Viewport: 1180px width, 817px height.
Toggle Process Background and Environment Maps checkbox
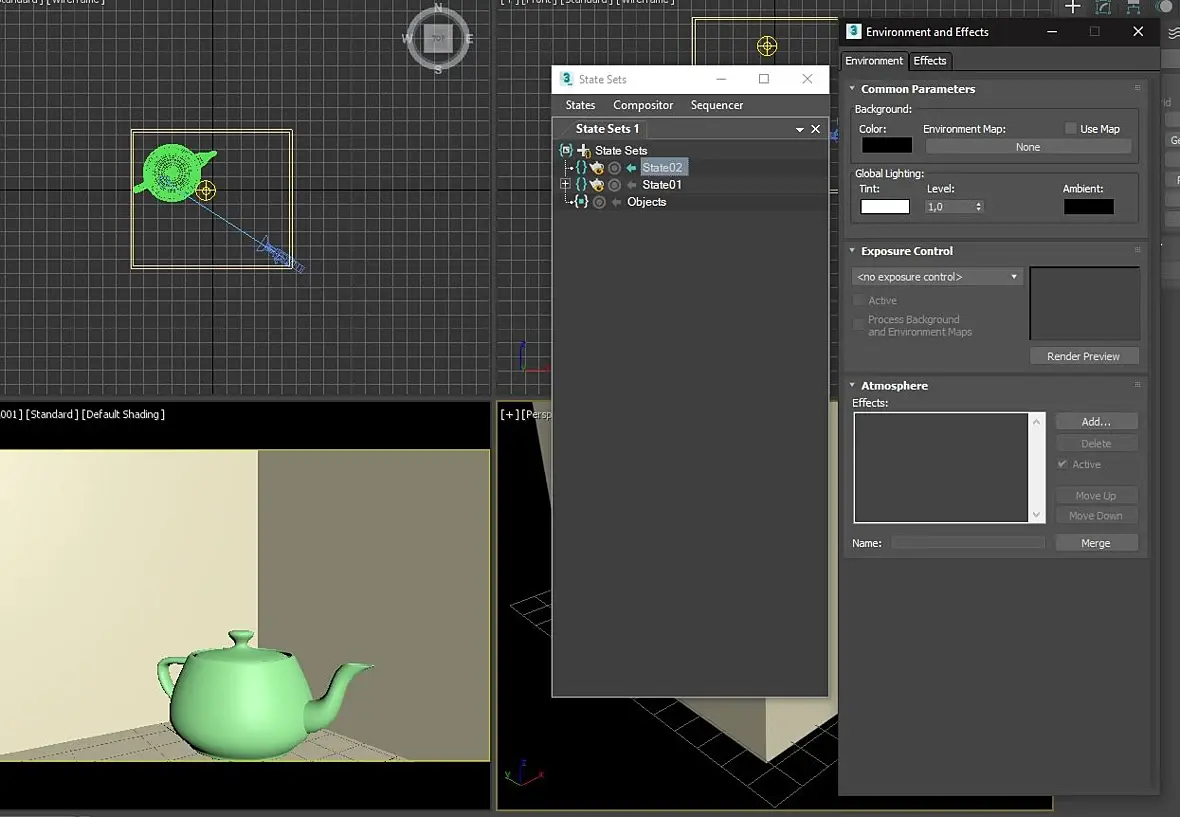tap(859, 325)
